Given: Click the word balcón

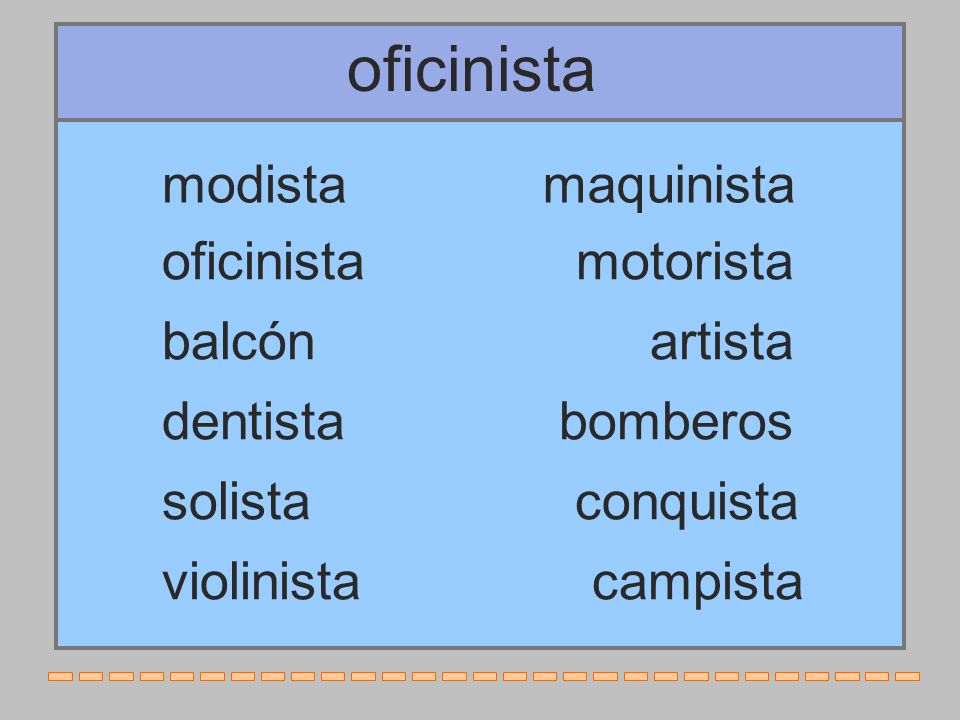Looking at the screenshot, I should pyautogui.click(x=238, y=341).
